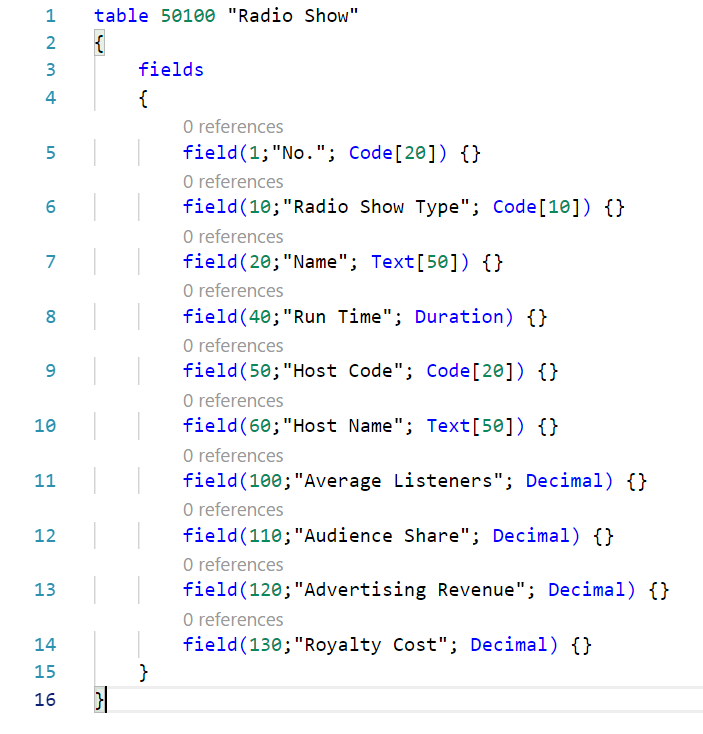Screen dimensions: 703x734
Task: Click the closing brace on line 16
Action: (x=99, y=700)
